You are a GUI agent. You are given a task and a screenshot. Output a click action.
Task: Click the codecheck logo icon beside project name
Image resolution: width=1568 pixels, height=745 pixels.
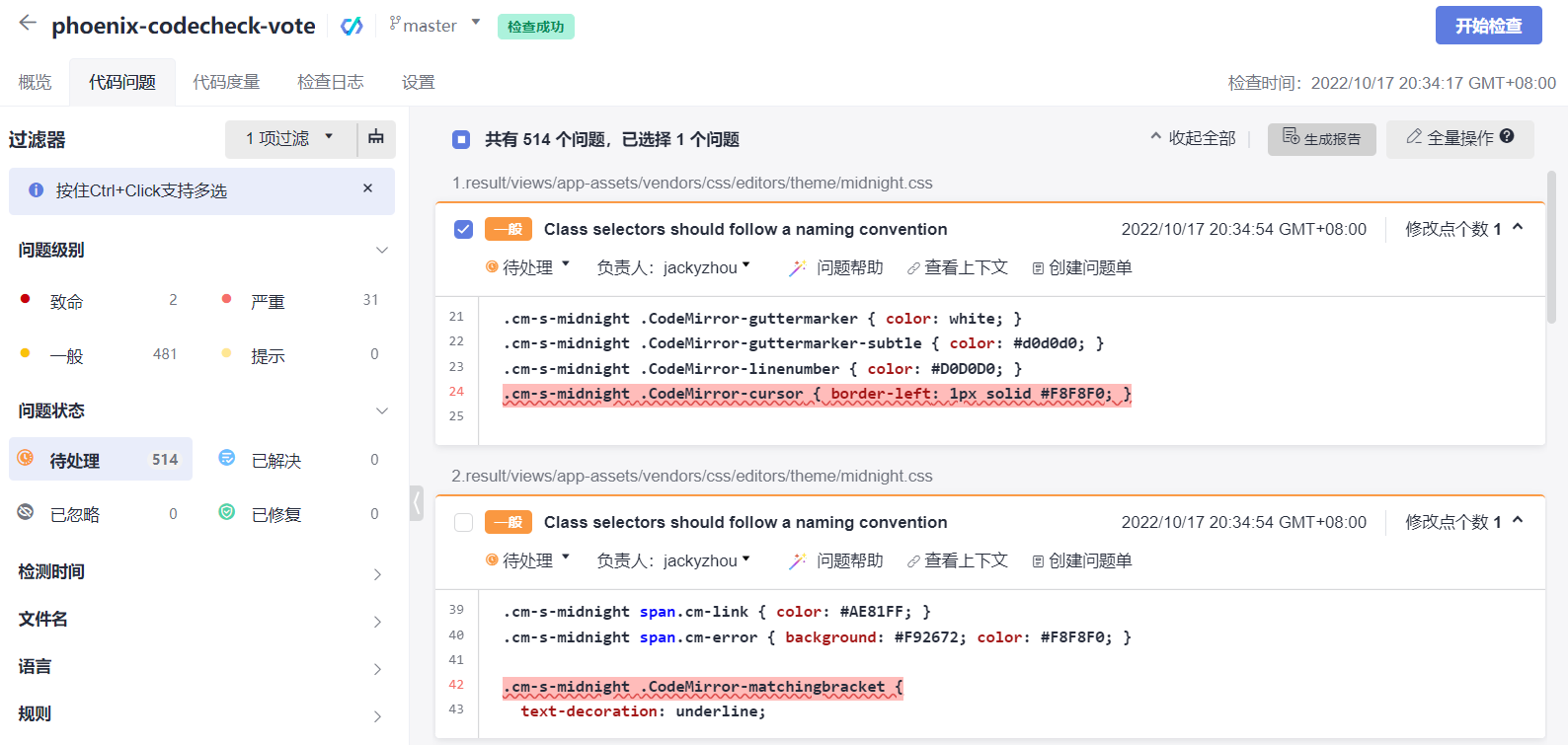pyautogui.click(x=352, y=26)
